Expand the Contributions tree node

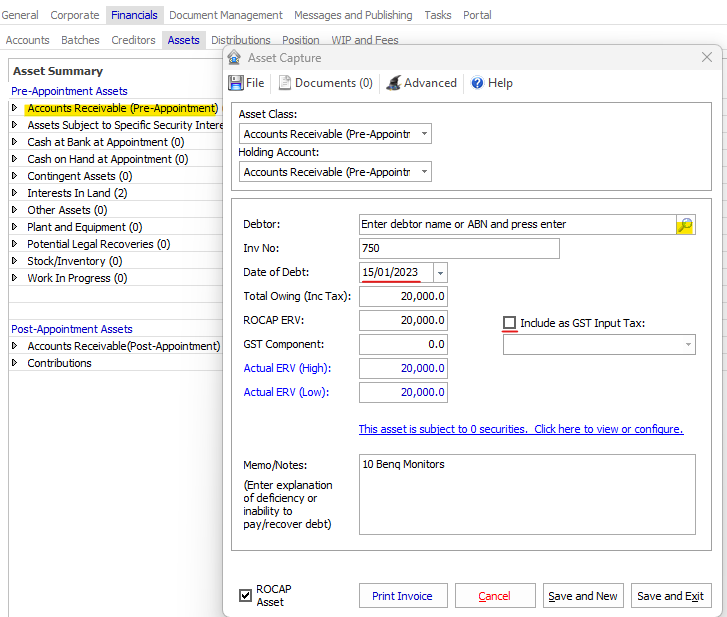tap(15, 363)
